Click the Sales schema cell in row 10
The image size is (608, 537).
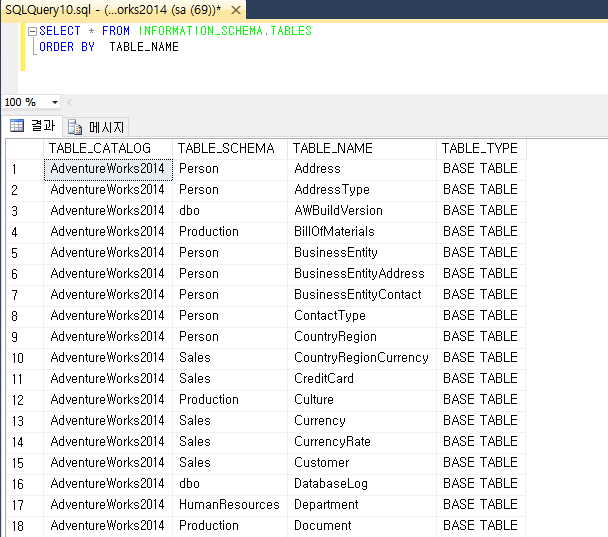pyautogui.click(x=230, y=358)
